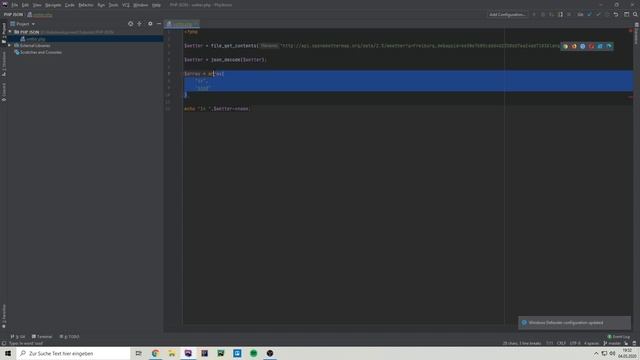This screenshot has height=360, width=640.
Task: Click the Rollback undo arrow in toolbar
Action: 616,14
